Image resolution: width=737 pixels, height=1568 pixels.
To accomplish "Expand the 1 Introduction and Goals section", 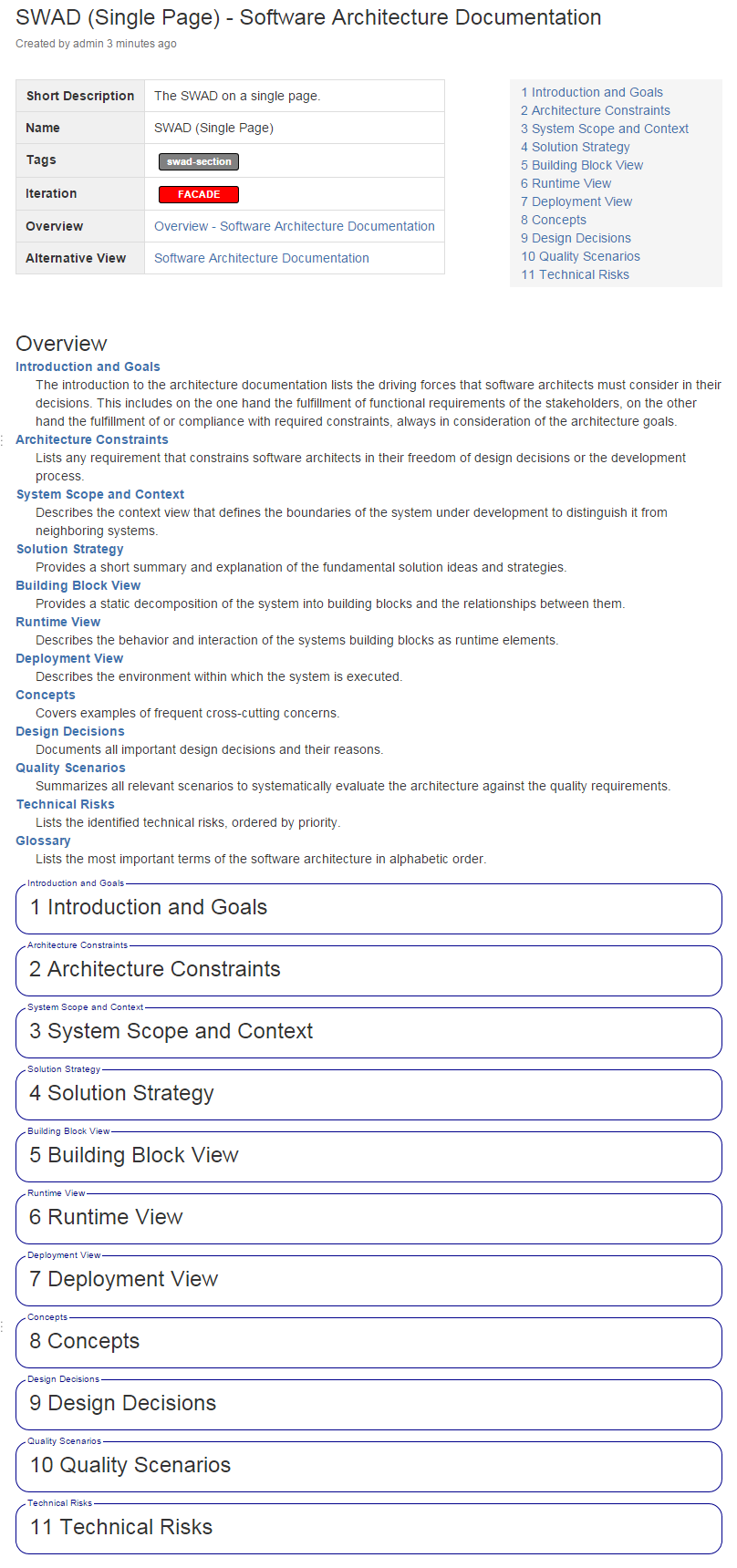I will click(x=149, y=907).
